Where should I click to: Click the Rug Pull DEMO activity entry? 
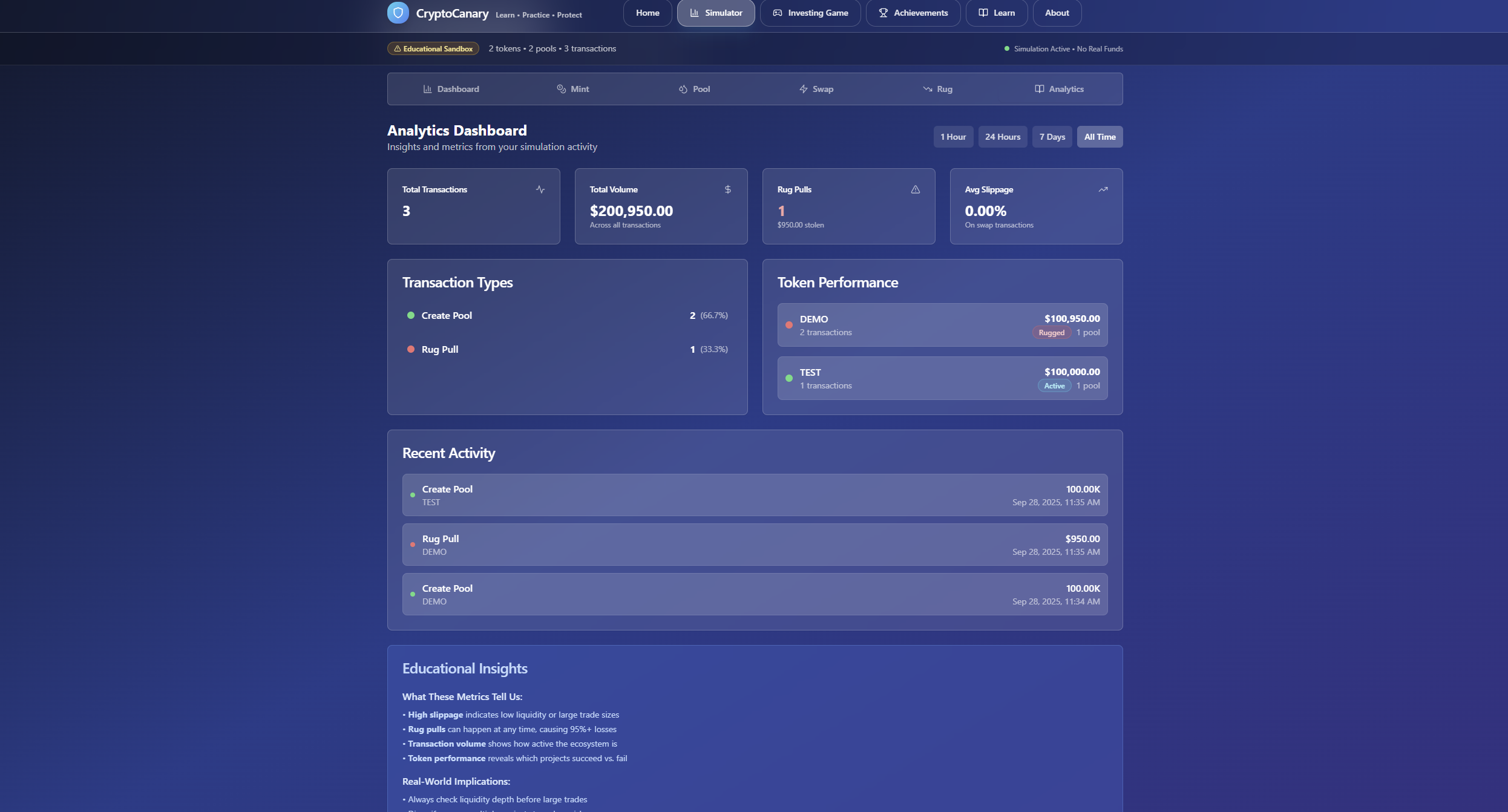tap(754, 545)
